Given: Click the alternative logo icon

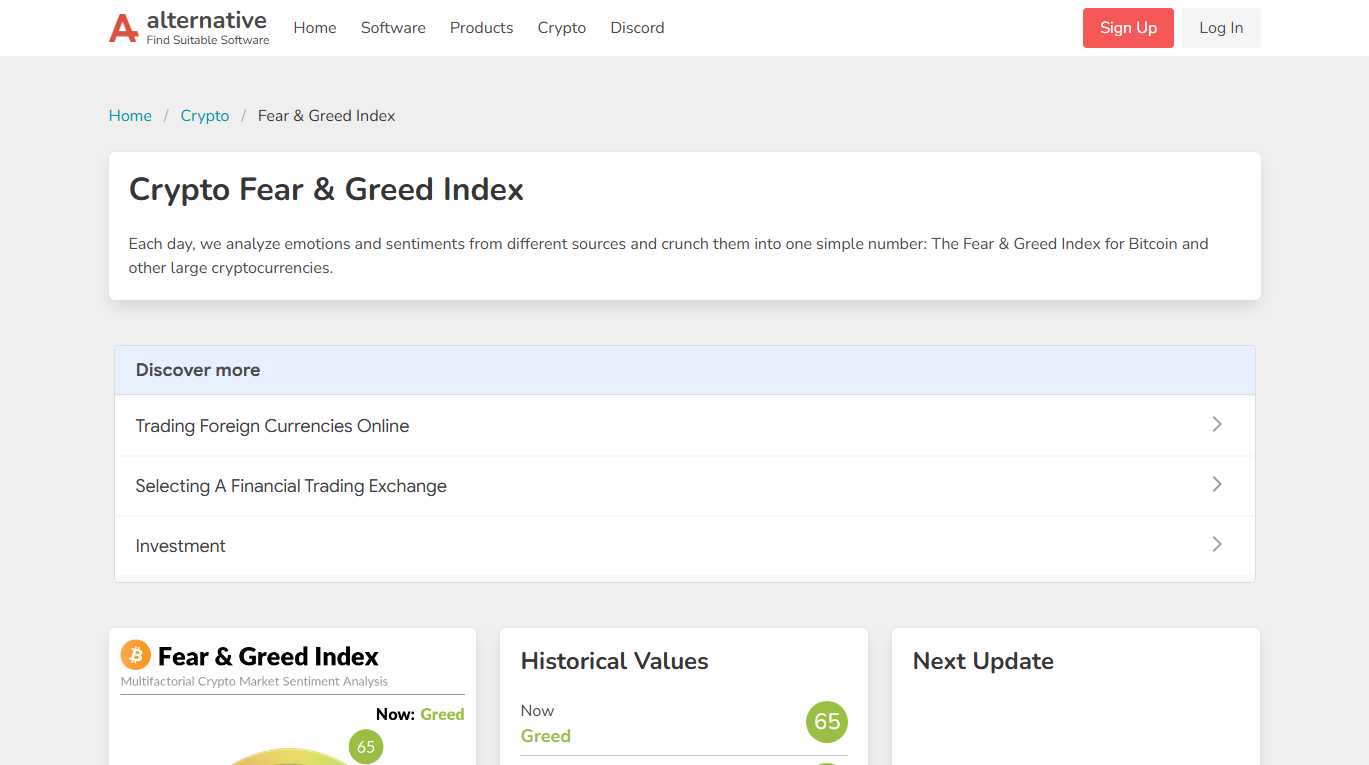Looking at the screenshot, I should pos(124,28).
